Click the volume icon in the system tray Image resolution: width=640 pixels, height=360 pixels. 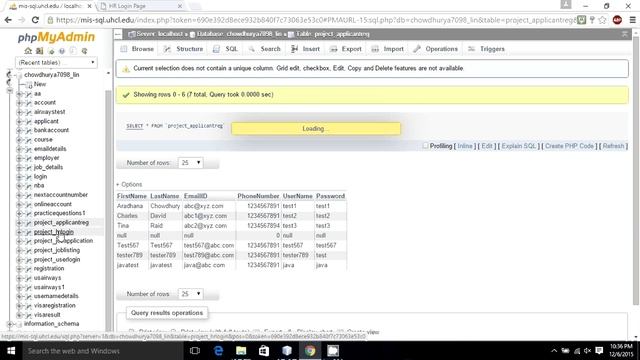coord(587,351)
